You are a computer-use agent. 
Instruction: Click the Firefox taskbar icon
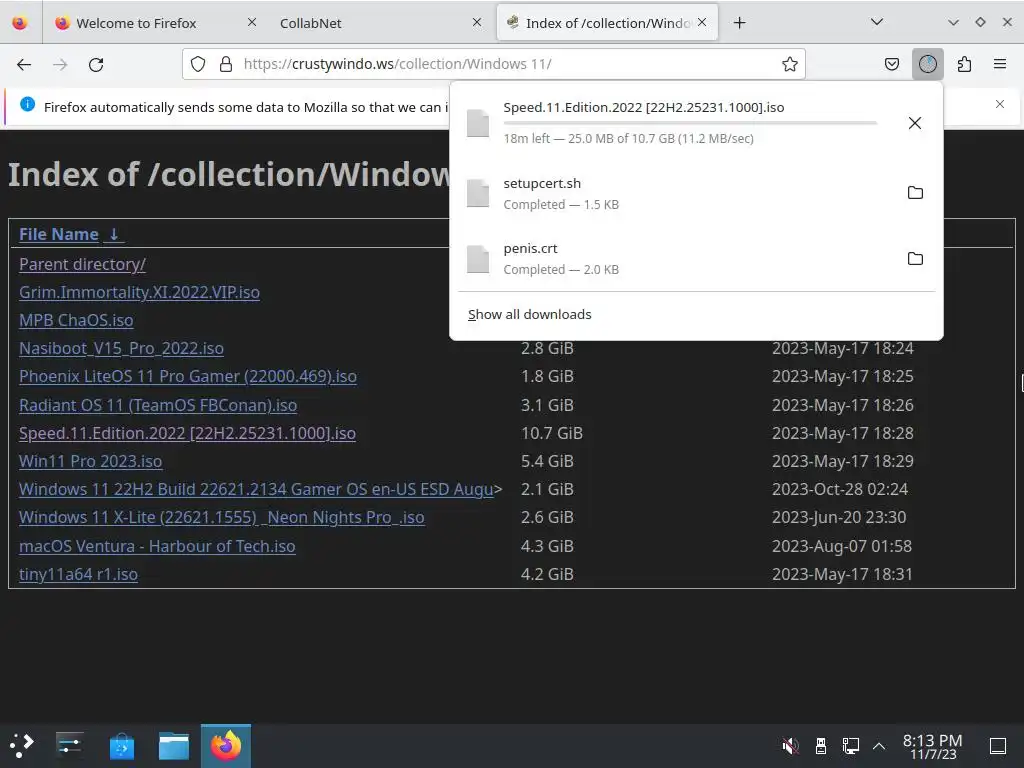(226, 745)
